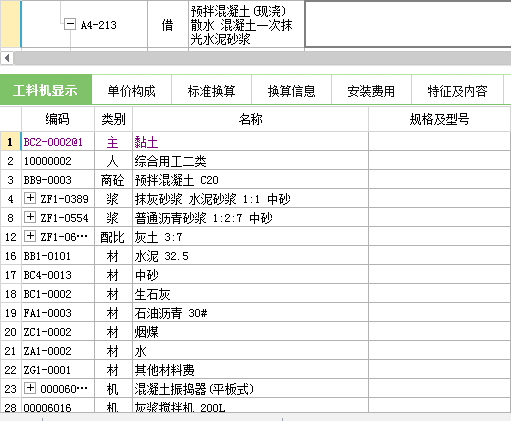Click the 编码 column header
The width and height of the screenshot is (511, 421).
point(58,119)
